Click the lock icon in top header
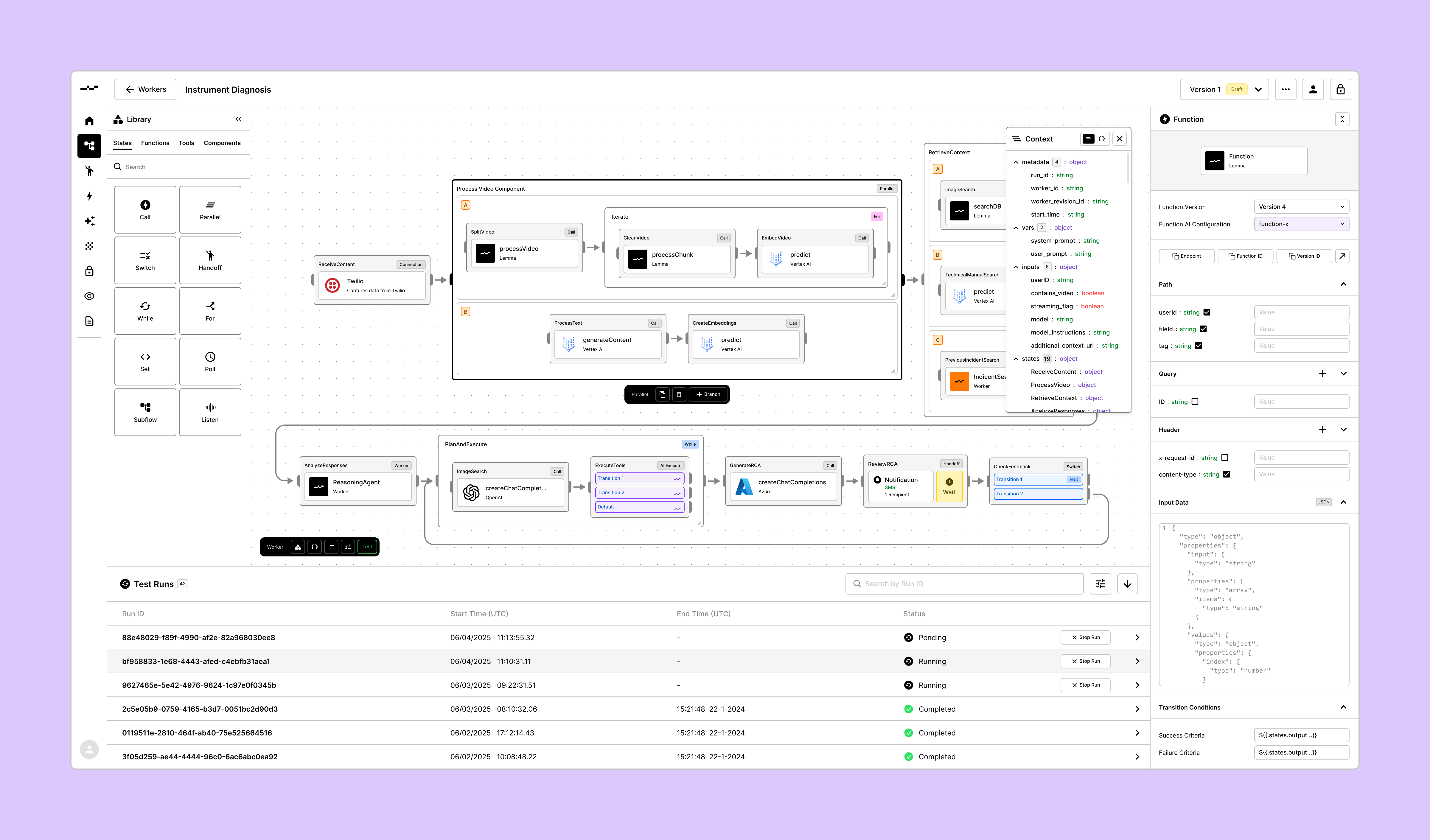This screenshot has width=1430, height=840. click(x=1340, y=90)
